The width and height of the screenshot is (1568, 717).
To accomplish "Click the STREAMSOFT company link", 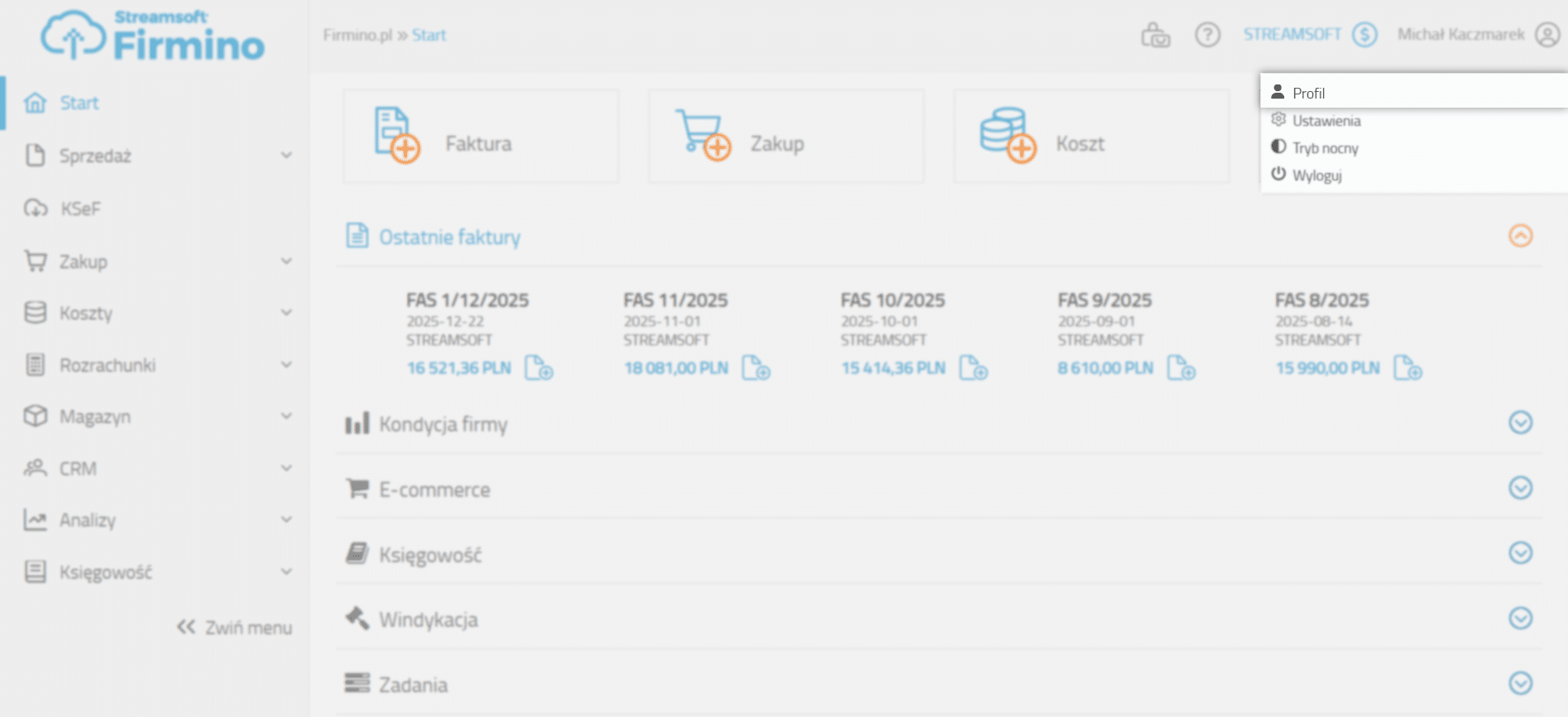I will coord(1292,35).
